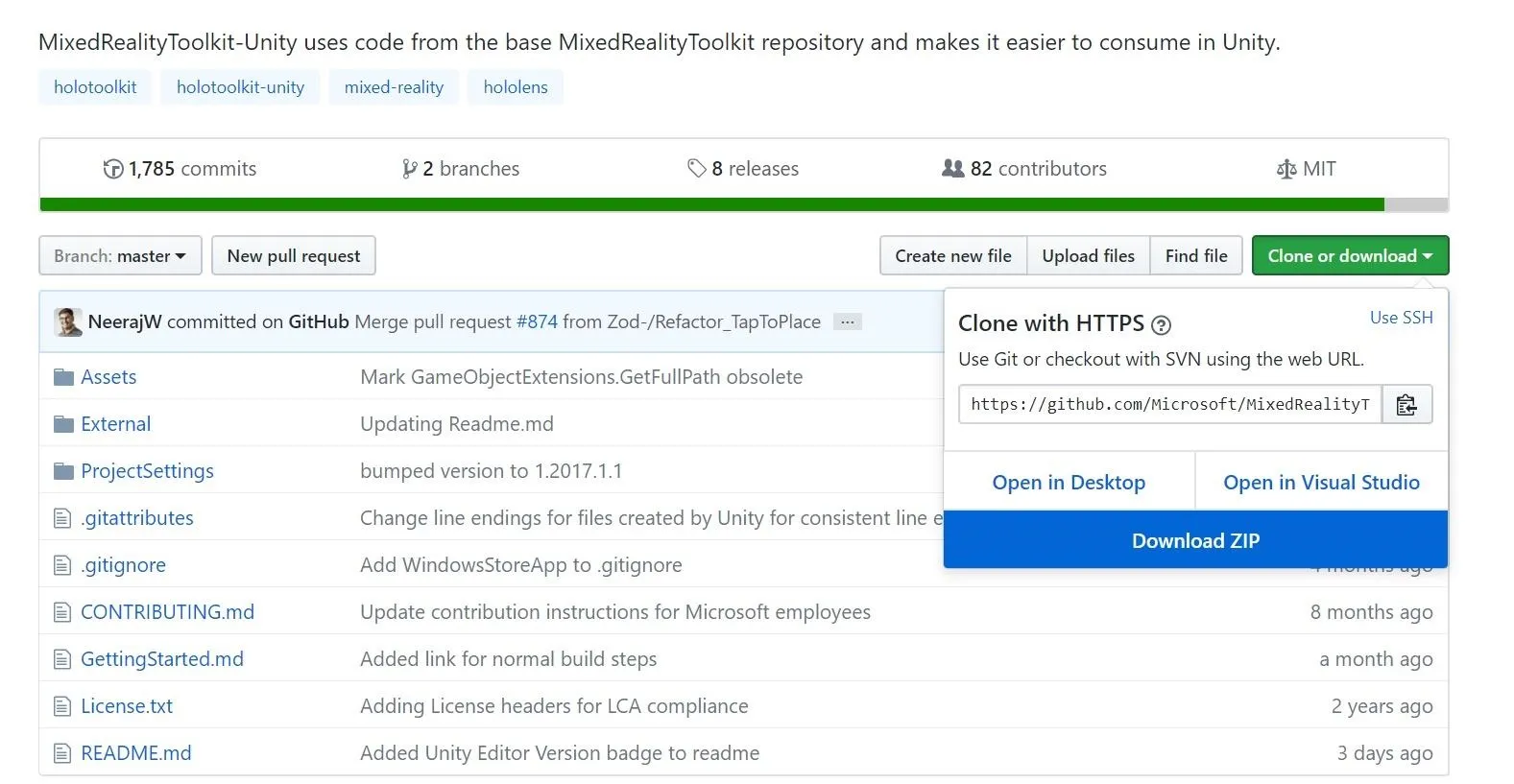Click the '8 months ago' timestamp
This screenshot has width=1514, height=784.
click(x=1371, y=612)
